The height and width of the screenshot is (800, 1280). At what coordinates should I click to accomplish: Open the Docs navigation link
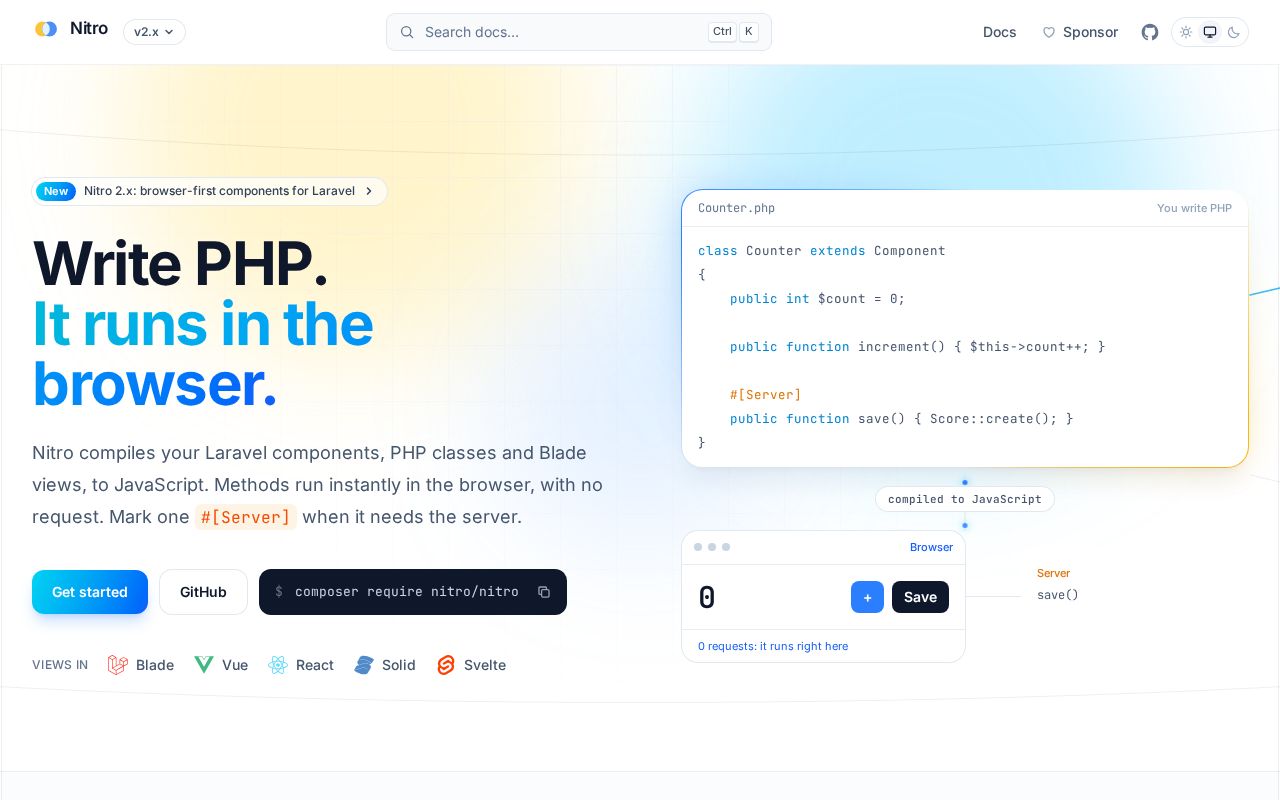[999, 32]
